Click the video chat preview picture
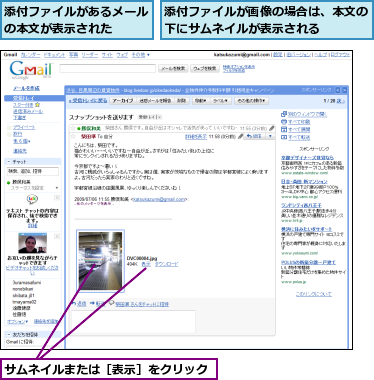Viewport: 374px width, 380px height. tap(32, 243)
